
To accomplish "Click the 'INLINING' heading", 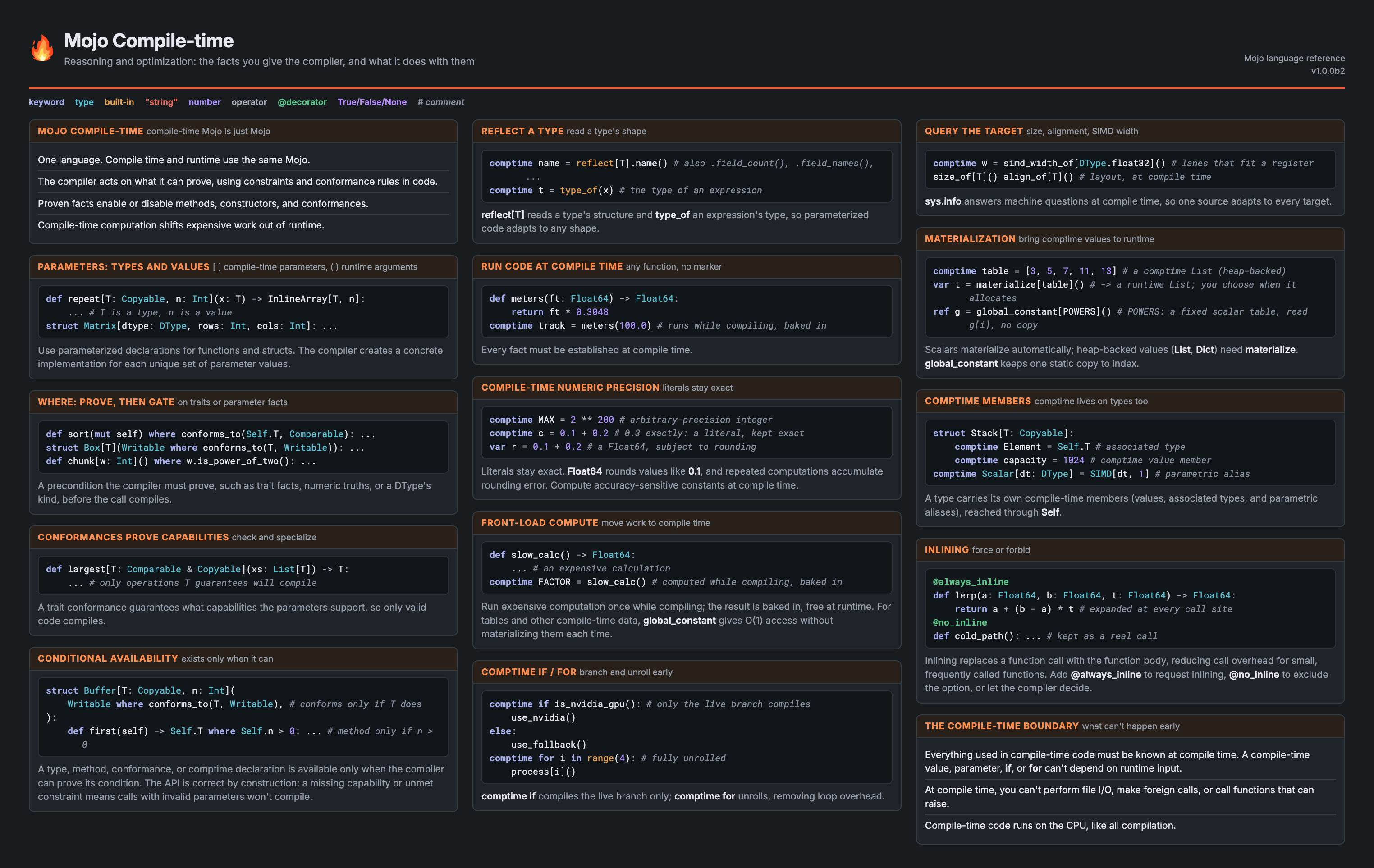I will tap(947, 550).
